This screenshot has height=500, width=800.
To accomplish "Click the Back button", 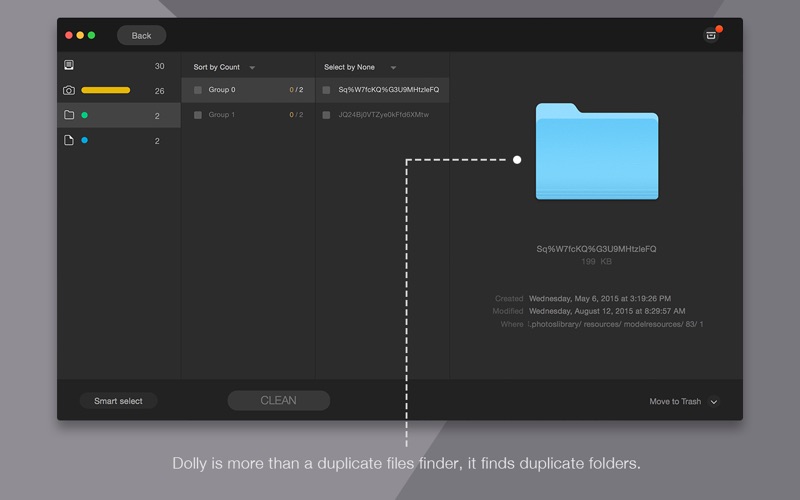I will click(x=141, y=35).
